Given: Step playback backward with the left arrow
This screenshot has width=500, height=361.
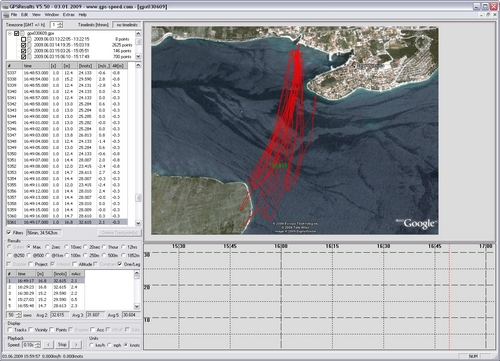Looking at the screenshot, I should pyautogui.click(x=49, y=345).
